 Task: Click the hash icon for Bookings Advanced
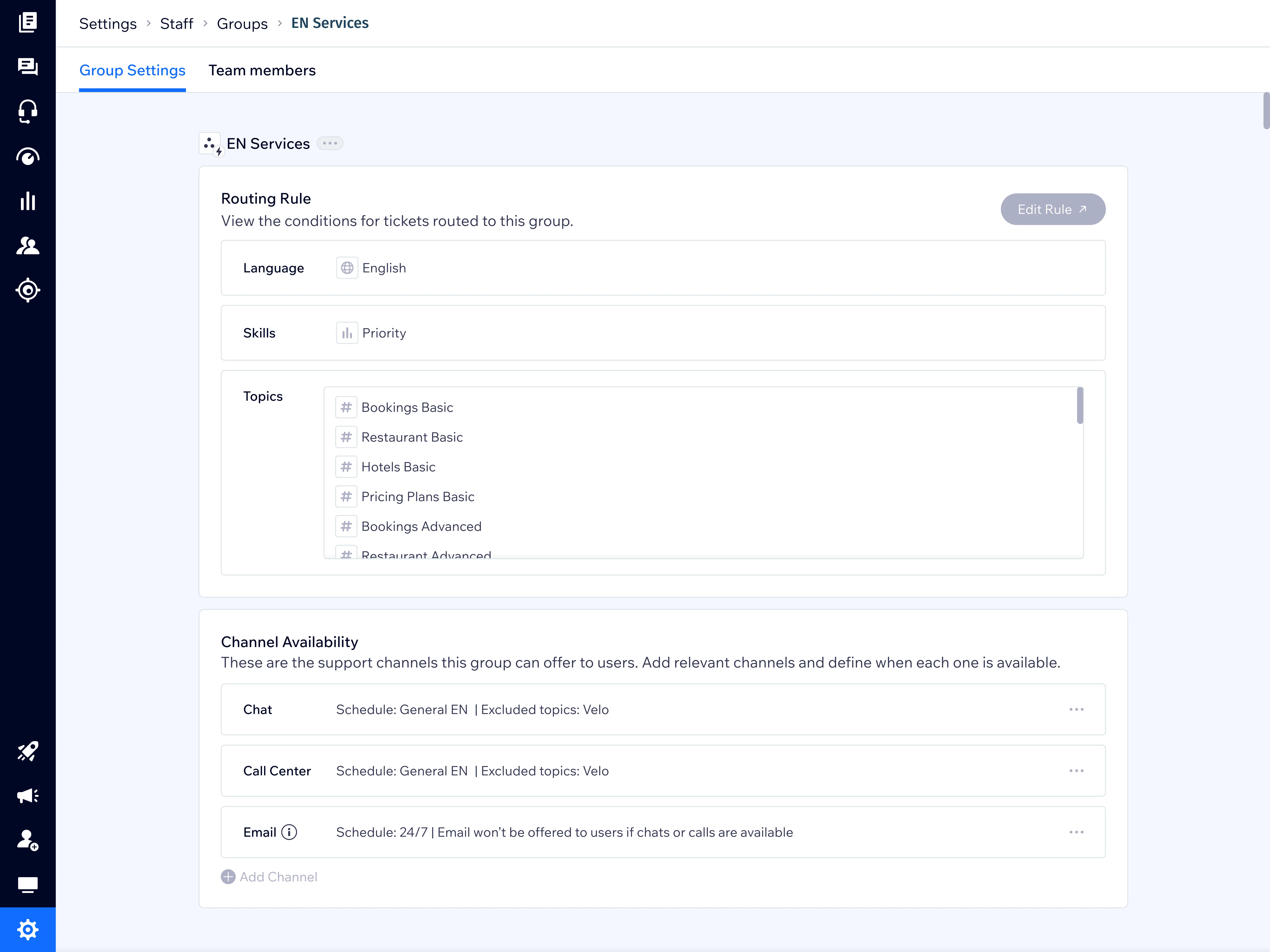pyautogui.click(x=346, y=526)
